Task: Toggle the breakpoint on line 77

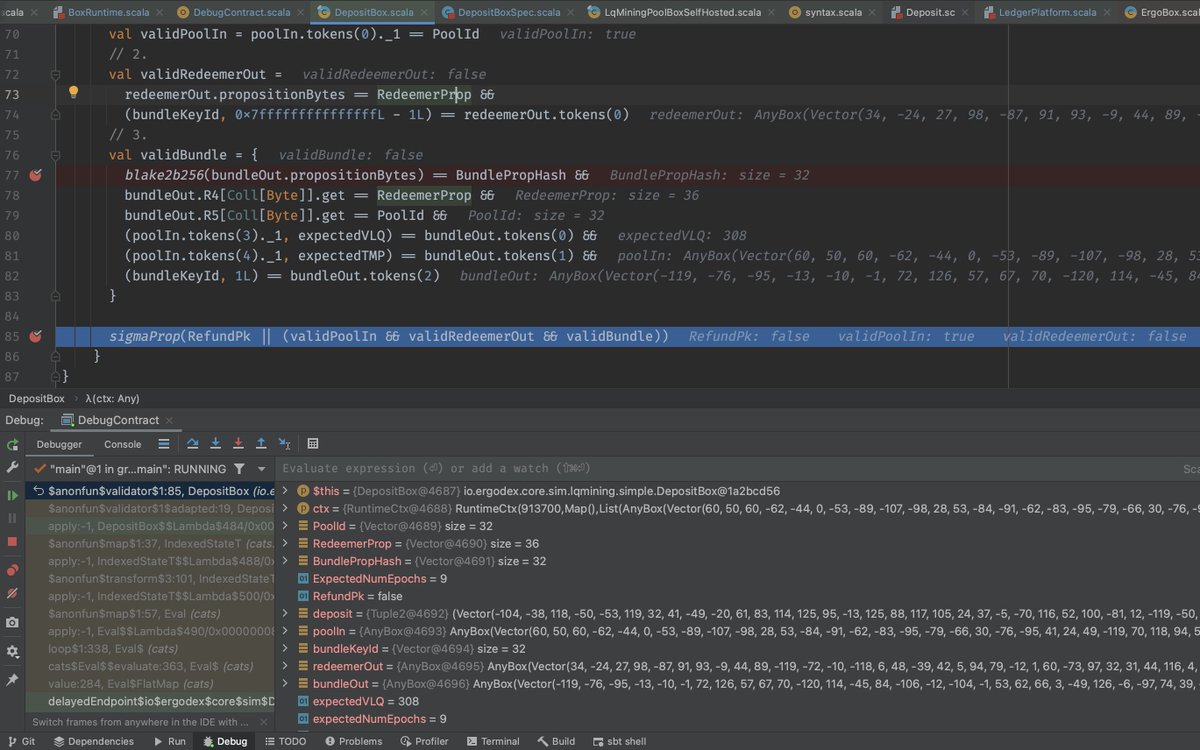Action: [36, 174]
